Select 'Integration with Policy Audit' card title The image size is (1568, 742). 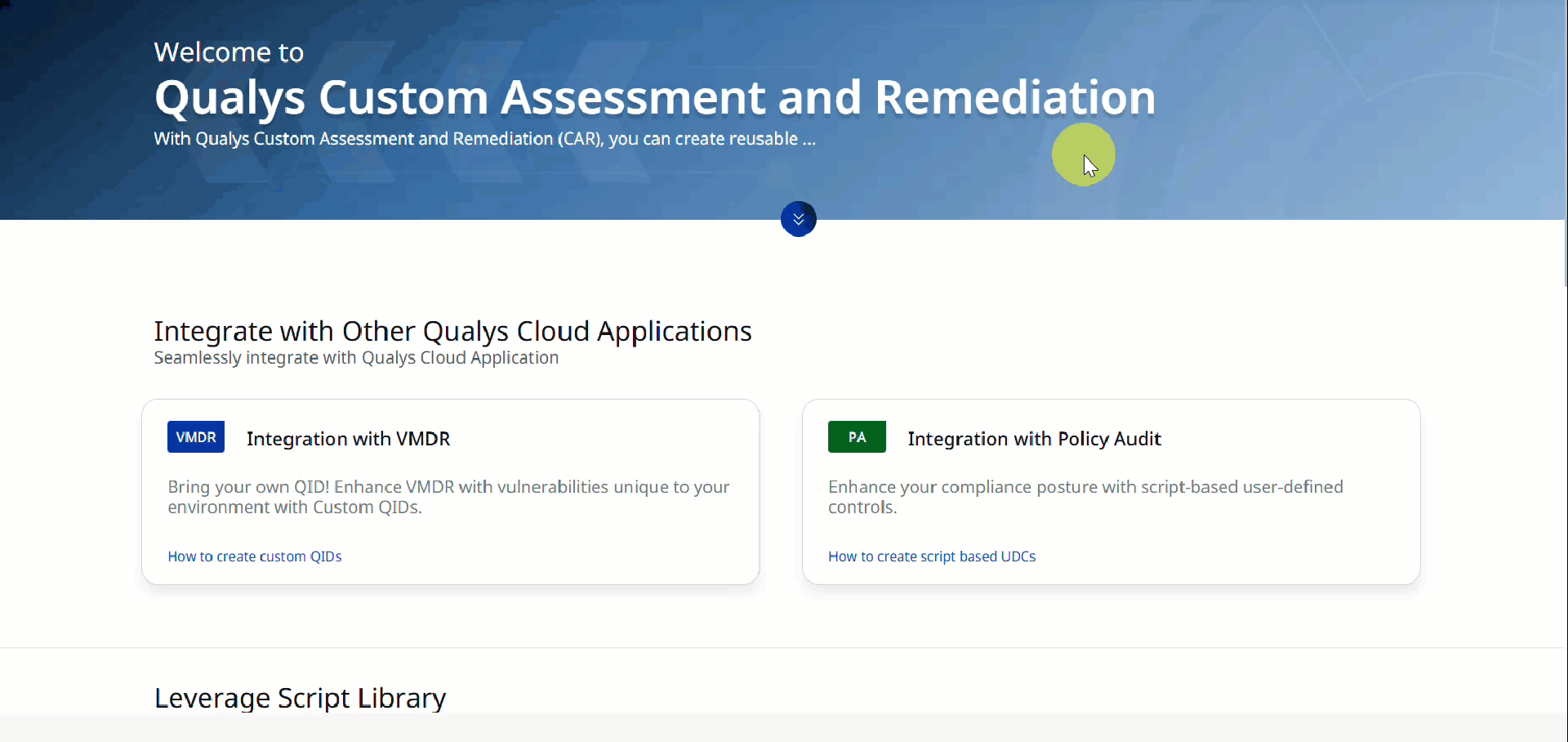pos(1034,439)
